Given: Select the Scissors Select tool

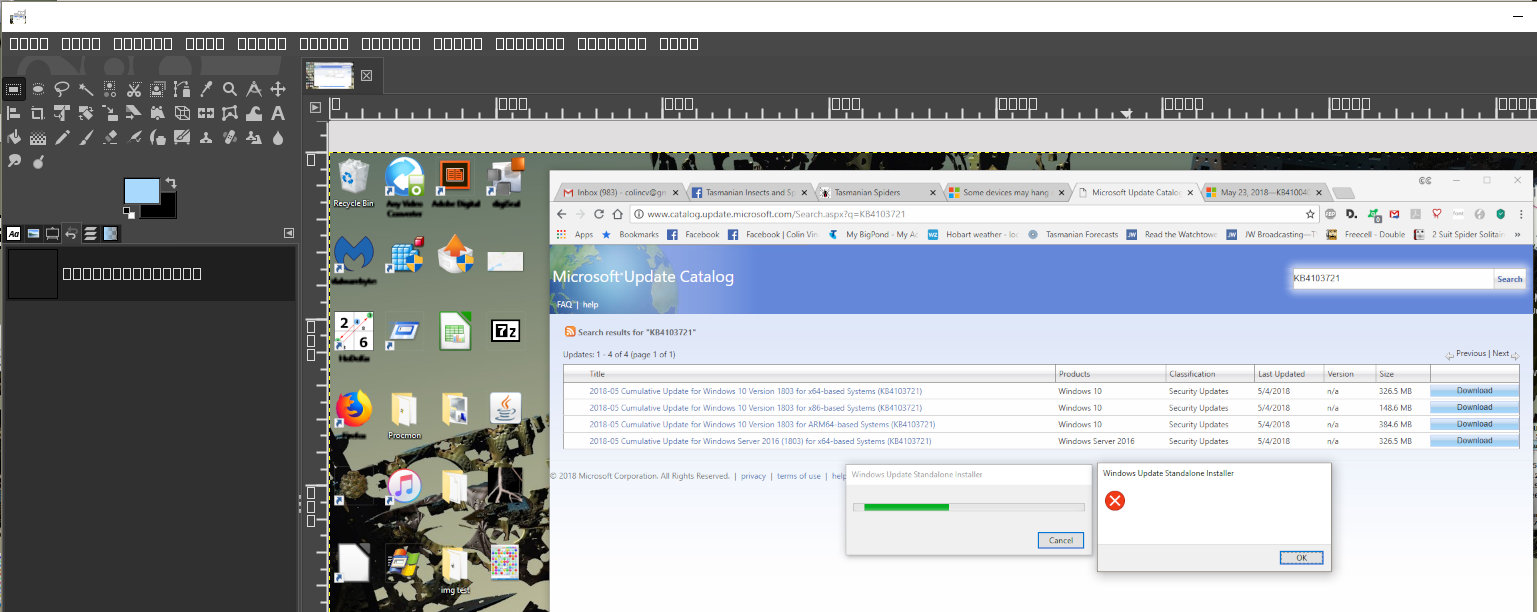Looking at the screenshot, I should pos(134,89).
